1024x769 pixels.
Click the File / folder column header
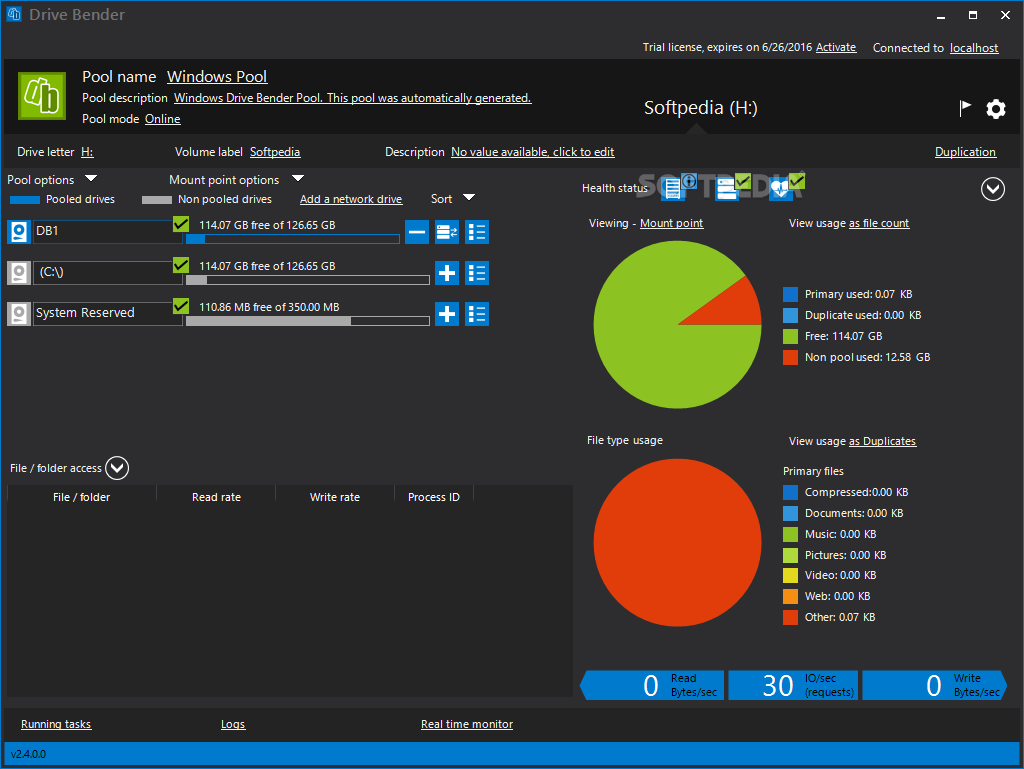pyautogui.click(x=82, y=497)
